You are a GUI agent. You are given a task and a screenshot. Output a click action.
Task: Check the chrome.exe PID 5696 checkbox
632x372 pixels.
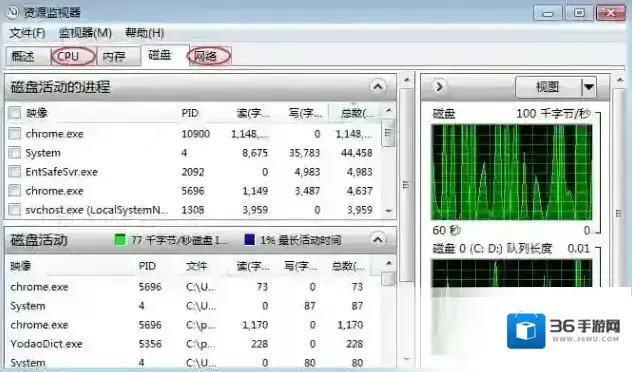15,191
